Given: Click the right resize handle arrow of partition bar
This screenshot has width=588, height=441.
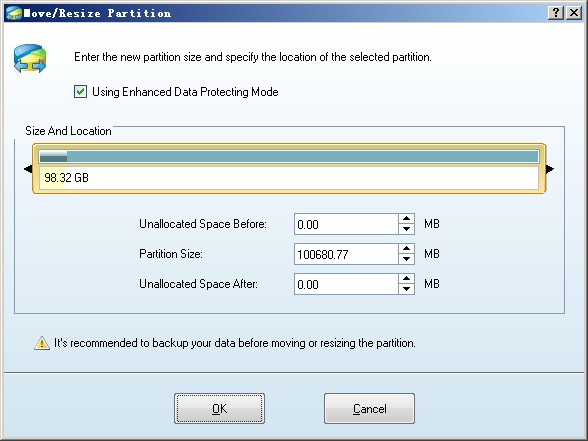Looking at the screenshot, I should coord(550,169).
